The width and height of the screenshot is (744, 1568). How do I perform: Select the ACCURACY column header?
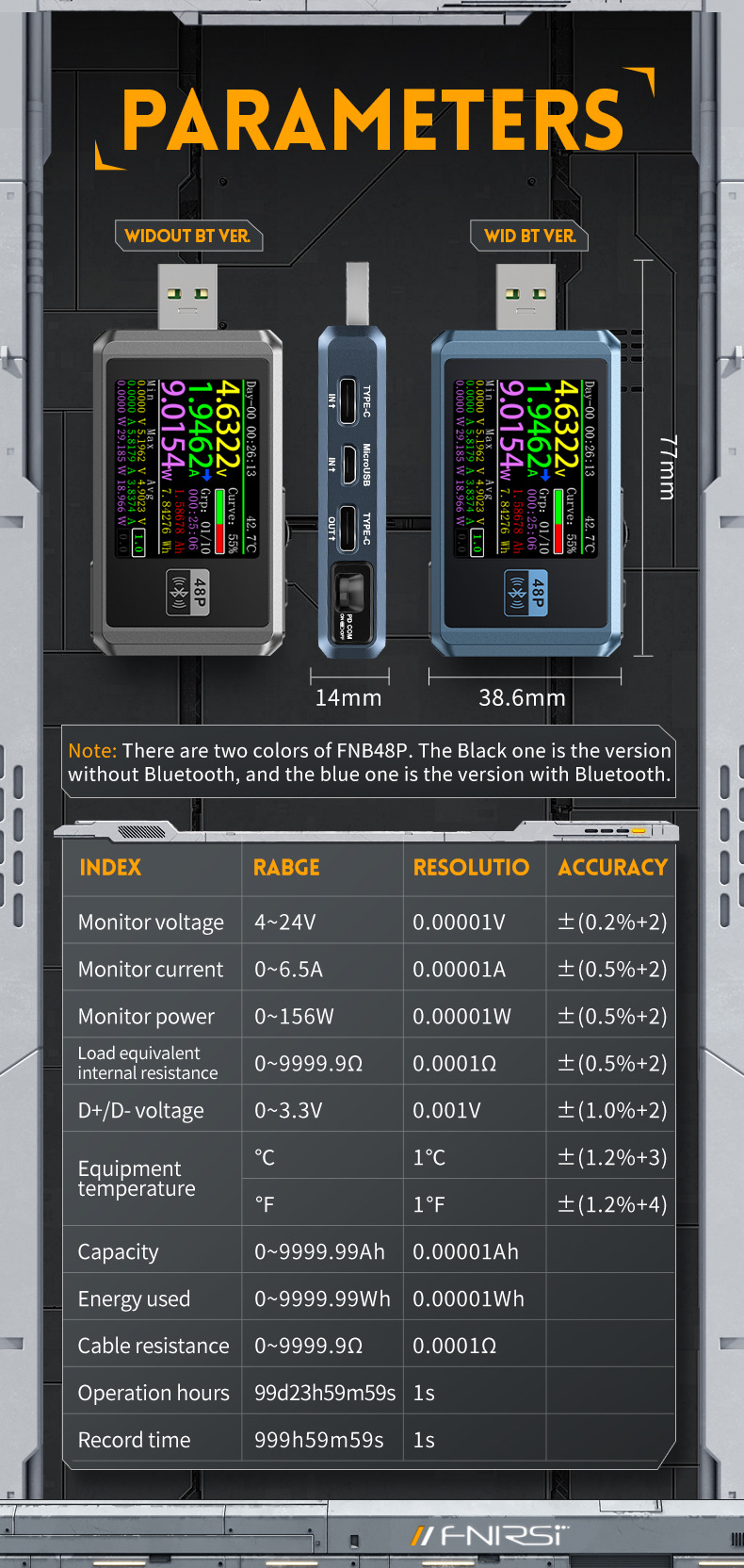pos(612,868)
